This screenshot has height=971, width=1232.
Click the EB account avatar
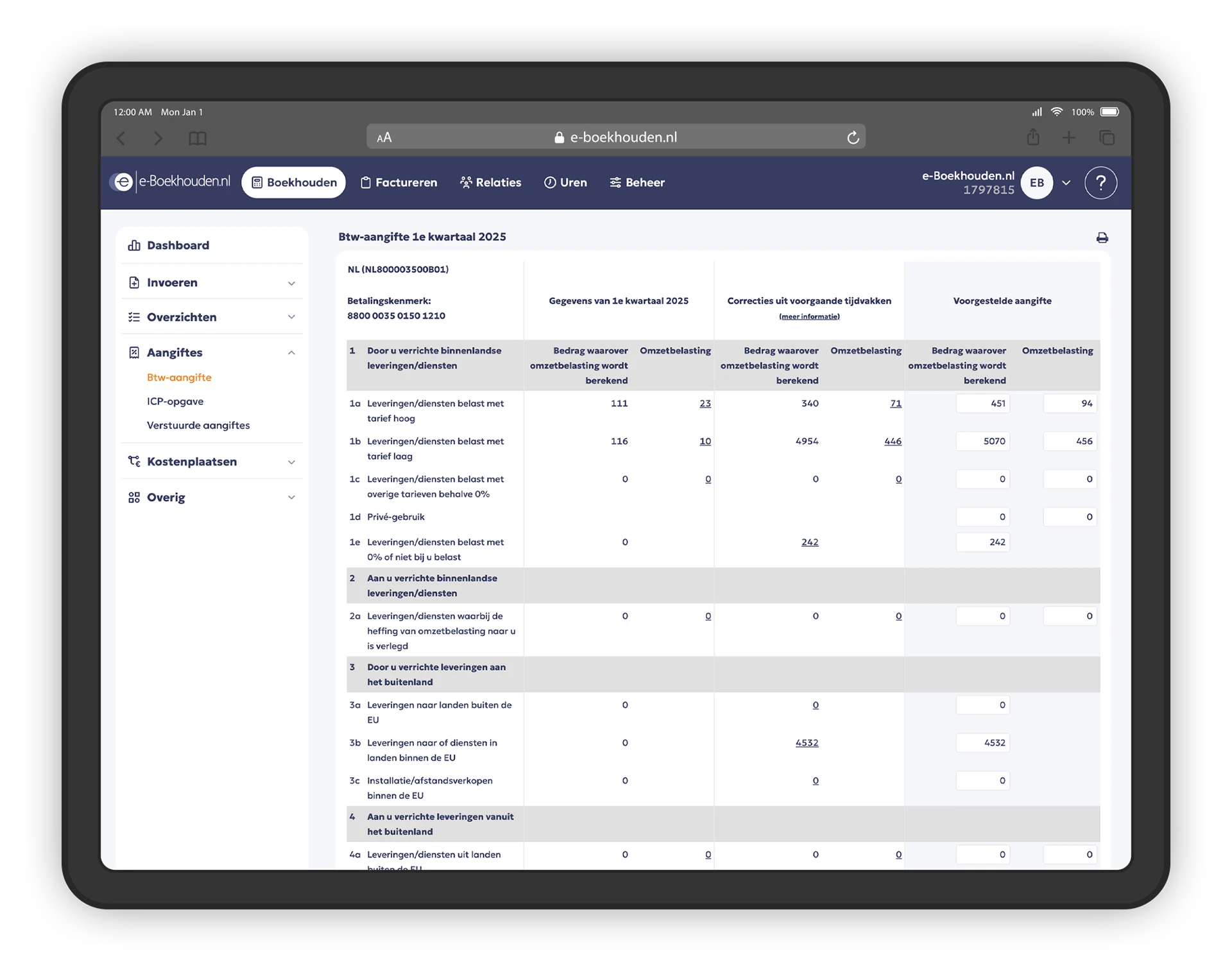1036,183
